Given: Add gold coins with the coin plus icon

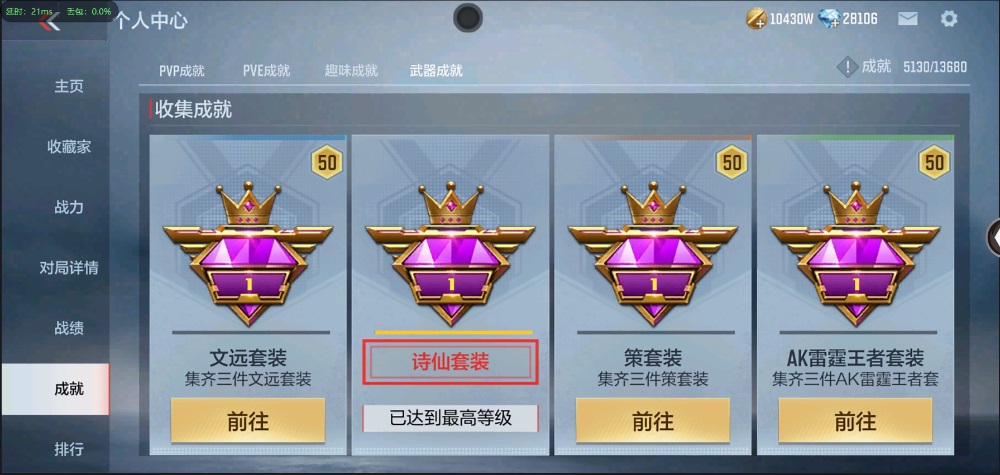Looking at the screenshot, I should 756,19.
